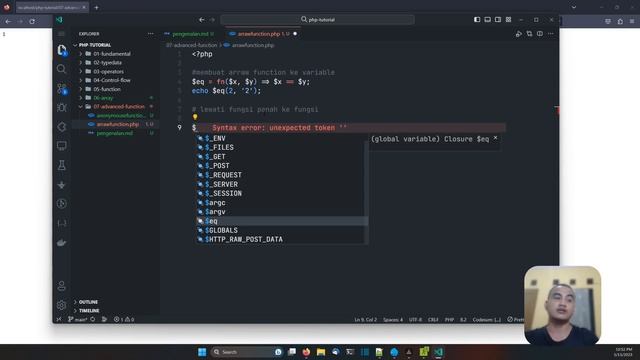Click the VS Code hamburger menu icon
The width and height of the screenshot is (640, 360).
62,33
